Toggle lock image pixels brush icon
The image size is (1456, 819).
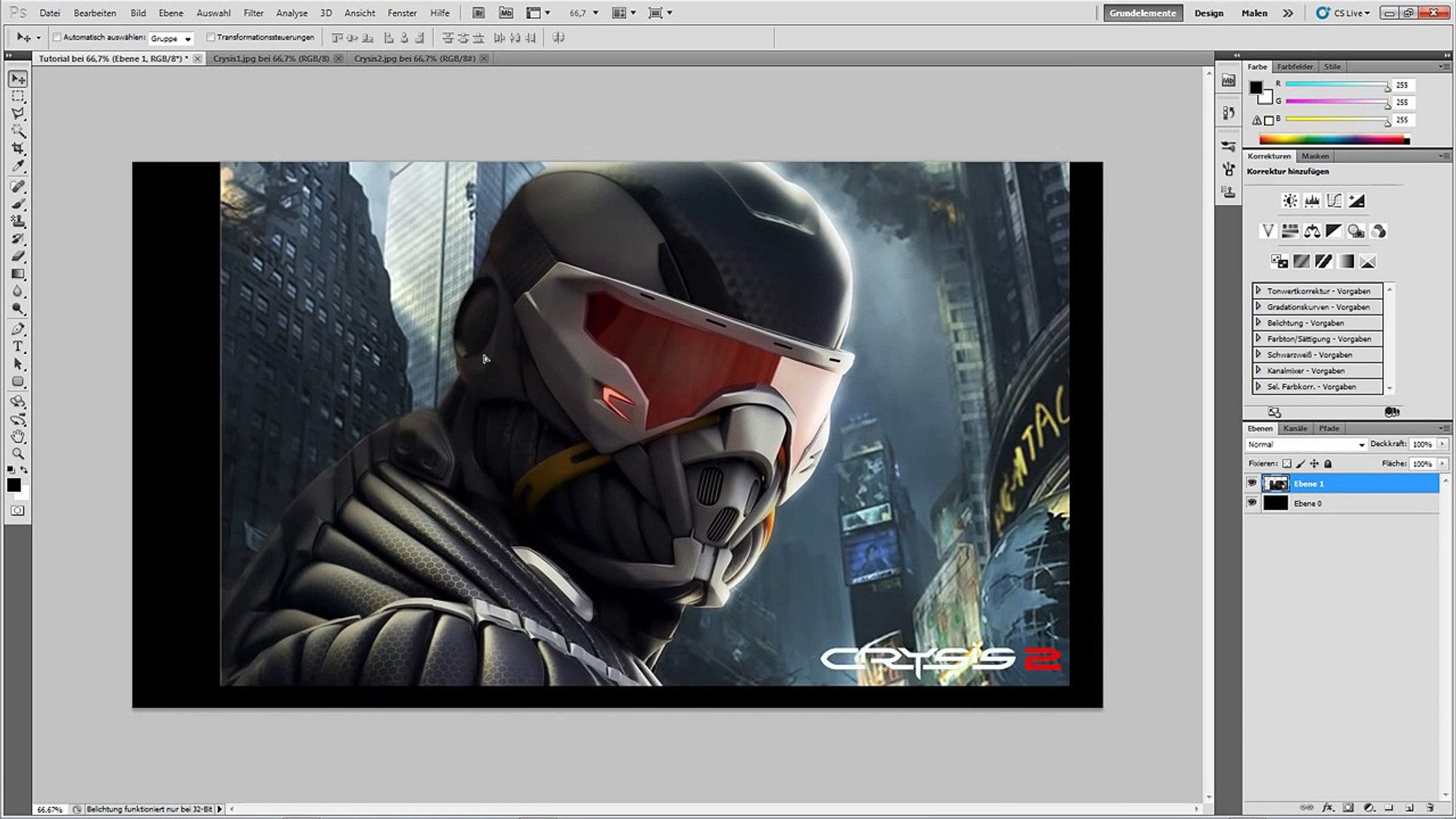1301,463
